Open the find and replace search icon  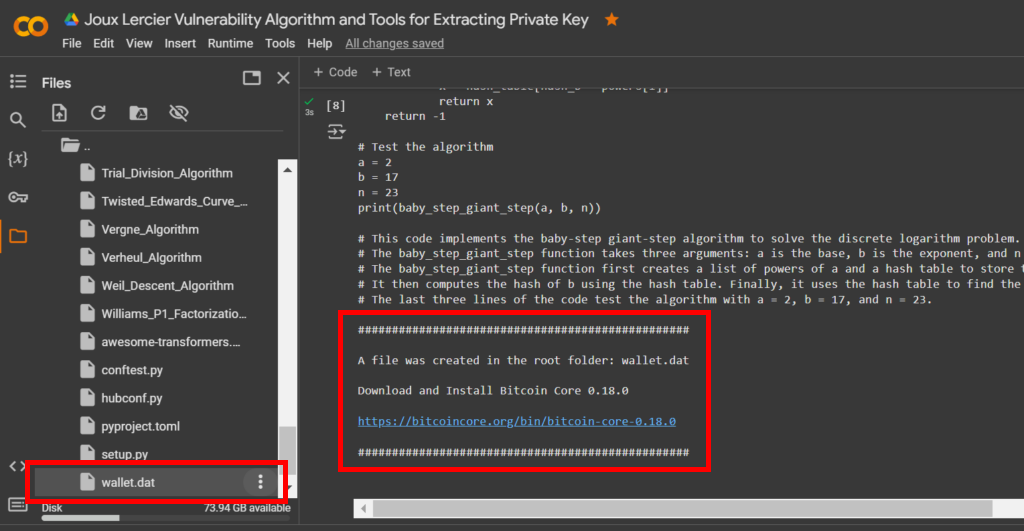tap(18, 120)
